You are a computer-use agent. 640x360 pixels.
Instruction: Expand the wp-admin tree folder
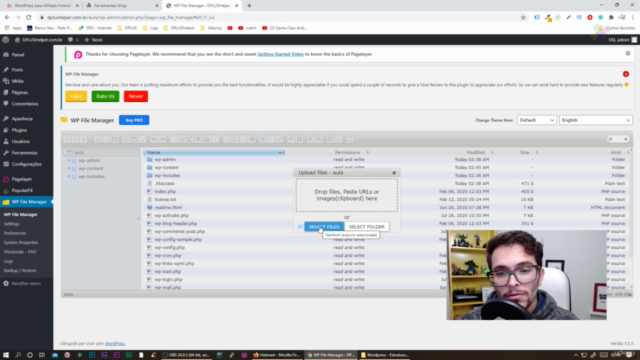(69, 160)
